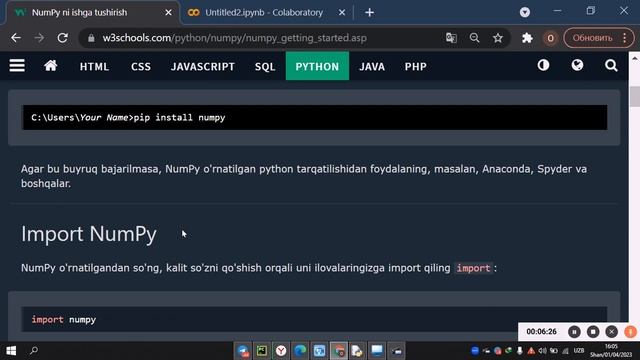Click the Import NumPy heading
Screen dimensions: 640x360
(89, 234)
